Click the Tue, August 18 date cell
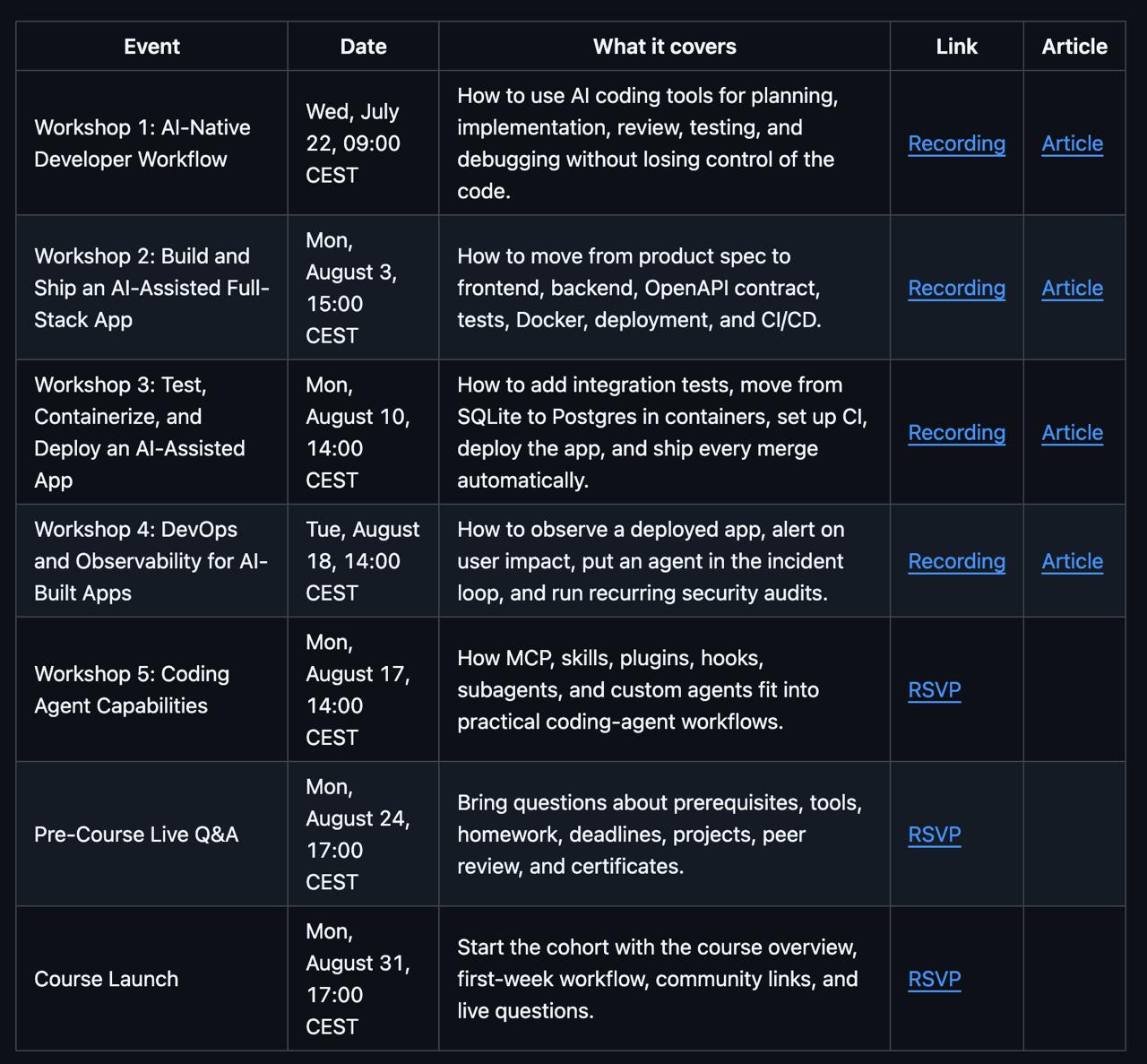1147x1064 pixels. click(363, 561)
